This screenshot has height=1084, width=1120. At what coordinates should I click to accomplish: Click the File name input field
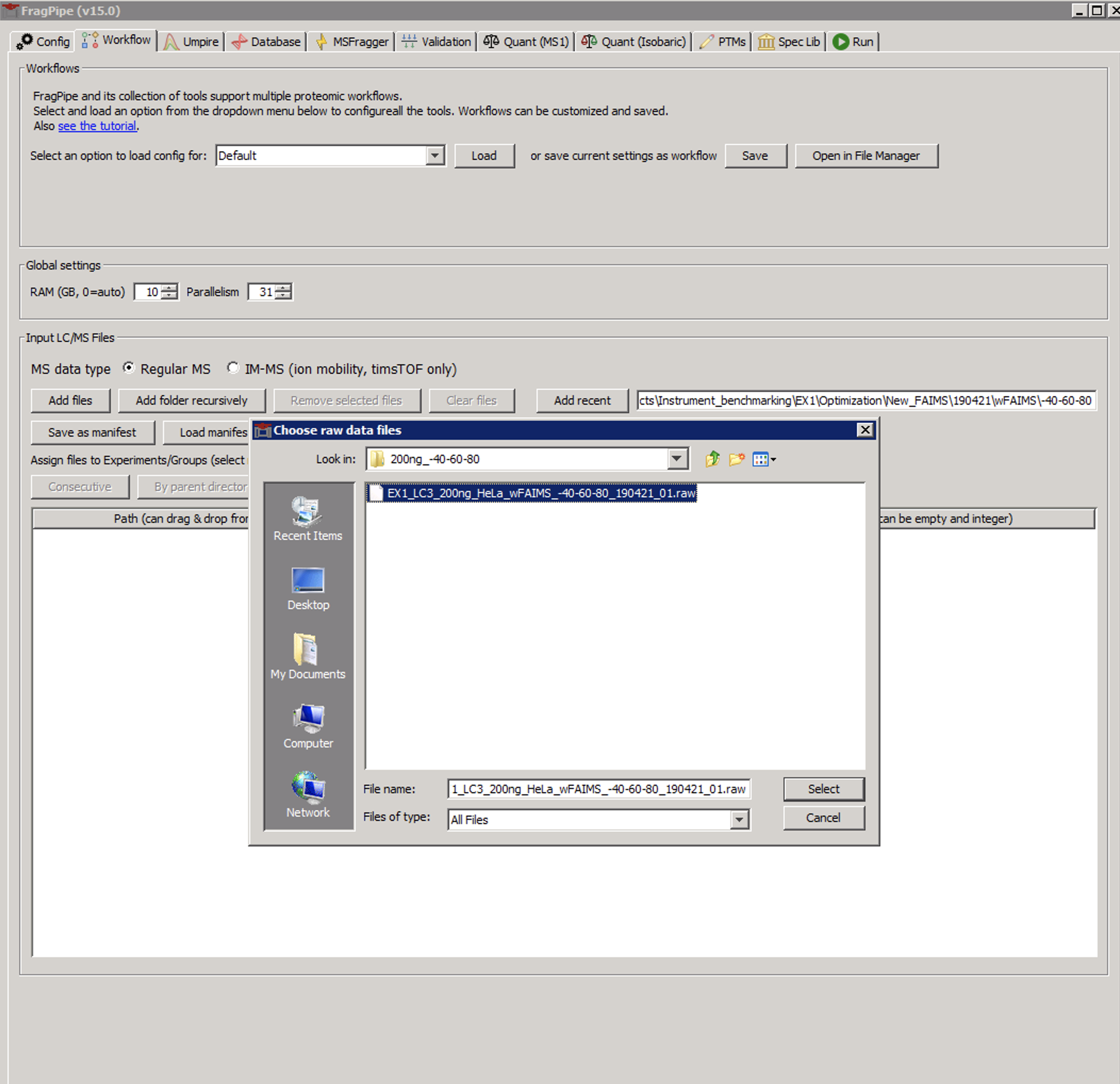pyautogui.click(x=597, y=789)
